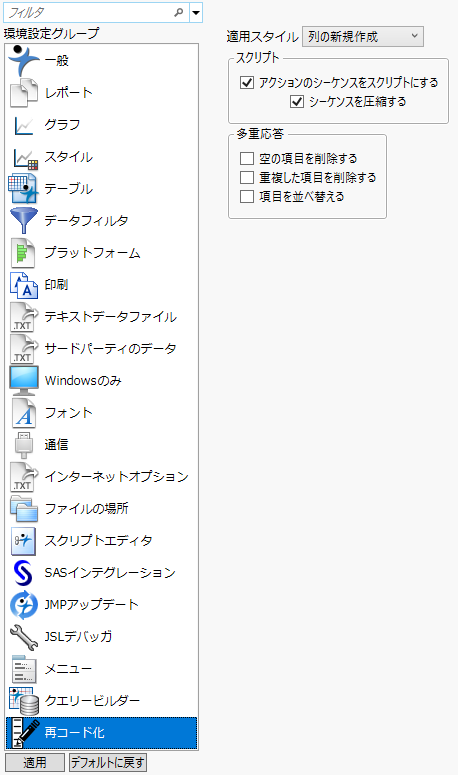Open the データフィルタ funnel icon

coord(23,220)
